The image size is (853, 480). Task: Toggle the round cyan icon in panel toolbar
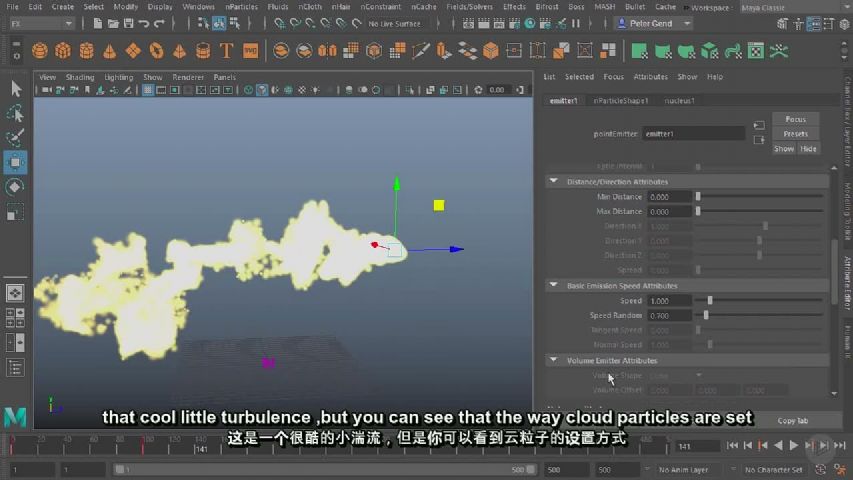pos(248,90)
